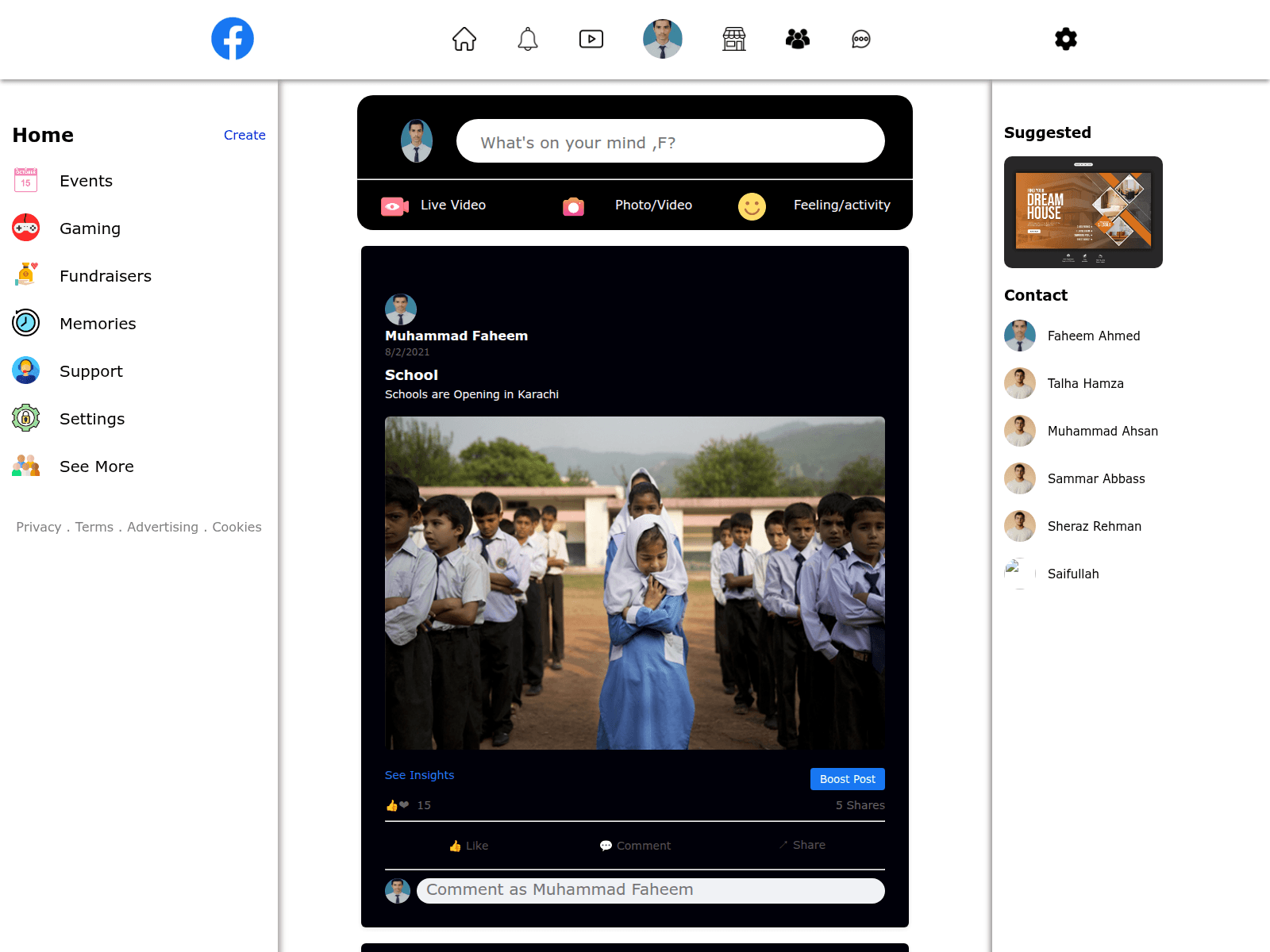Click the Advertising footer link
The height and width of the screenshot is (952, 1270).
click(x=163, y=527)
